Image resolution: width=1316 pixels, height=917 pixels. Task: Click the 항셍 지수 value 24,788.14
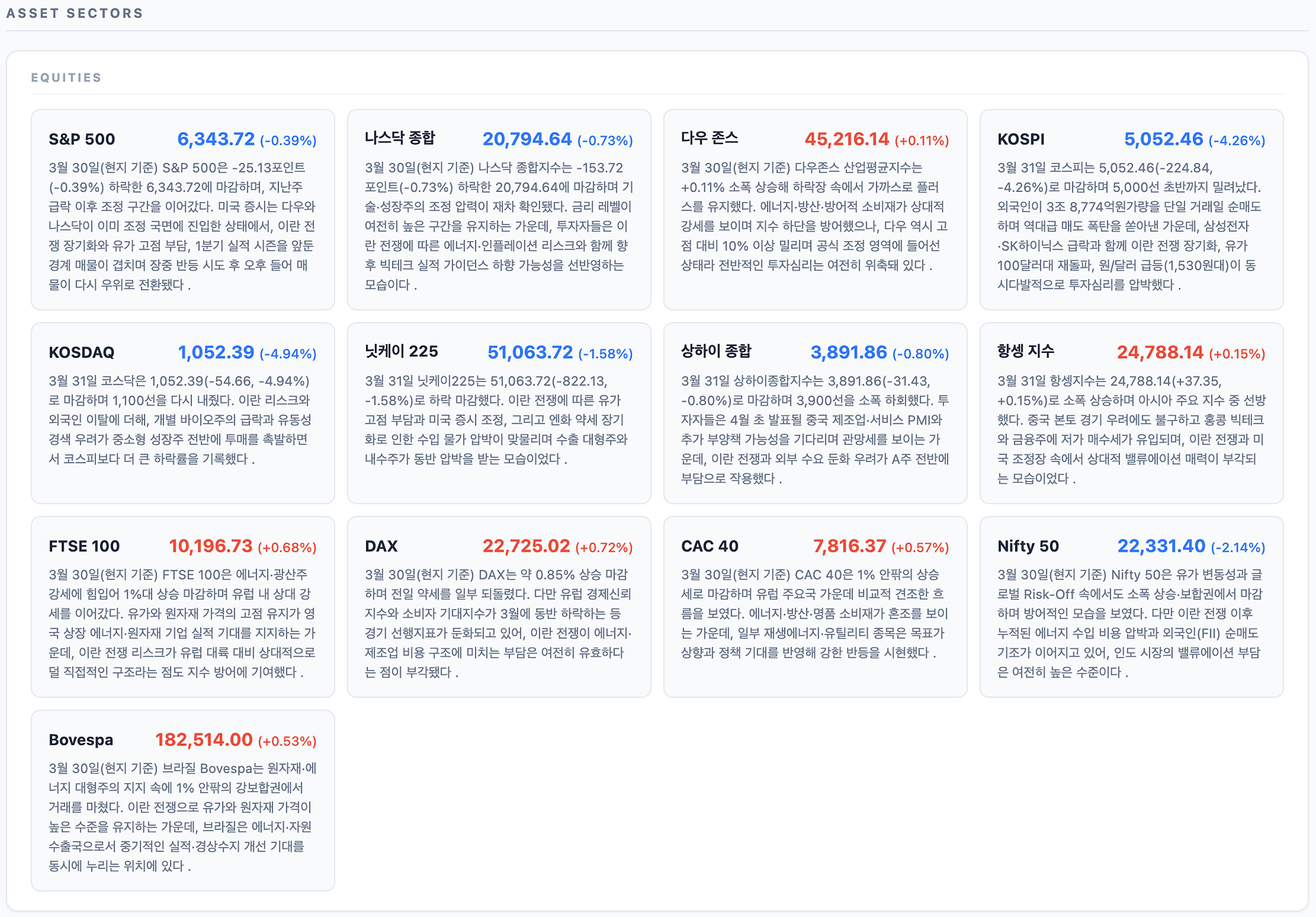click(1160, 352)
